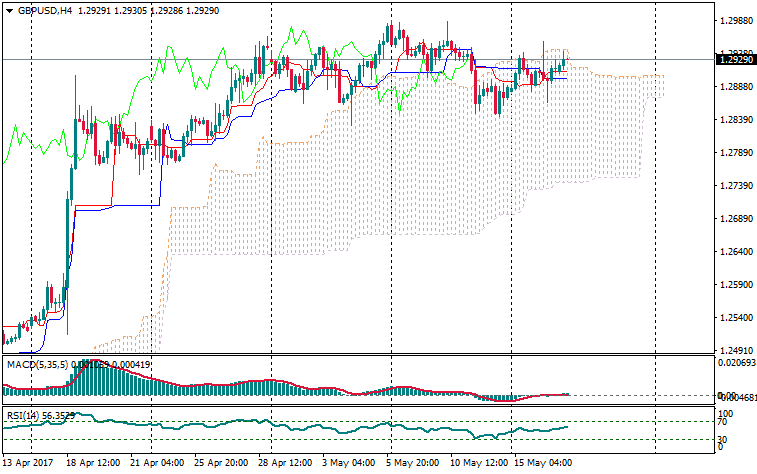This screenshot has height=474, width=757.
Task: Click the high price 1.29305 in header
Action: pos(169,9)
